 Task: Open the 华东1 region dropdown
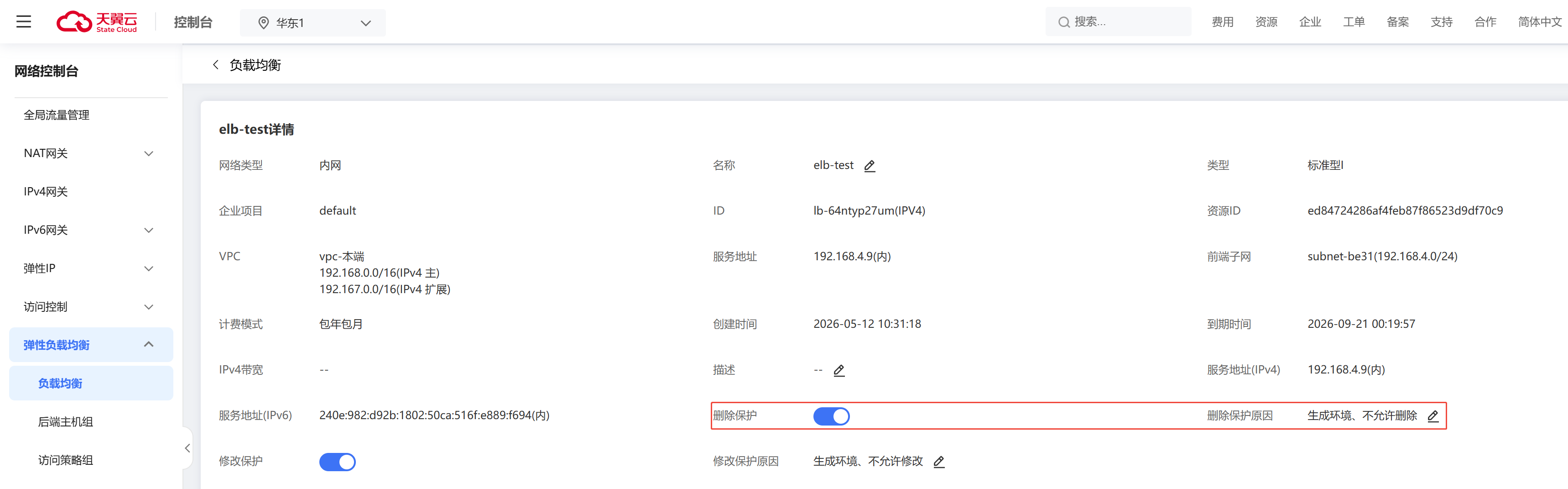point(313,22)
